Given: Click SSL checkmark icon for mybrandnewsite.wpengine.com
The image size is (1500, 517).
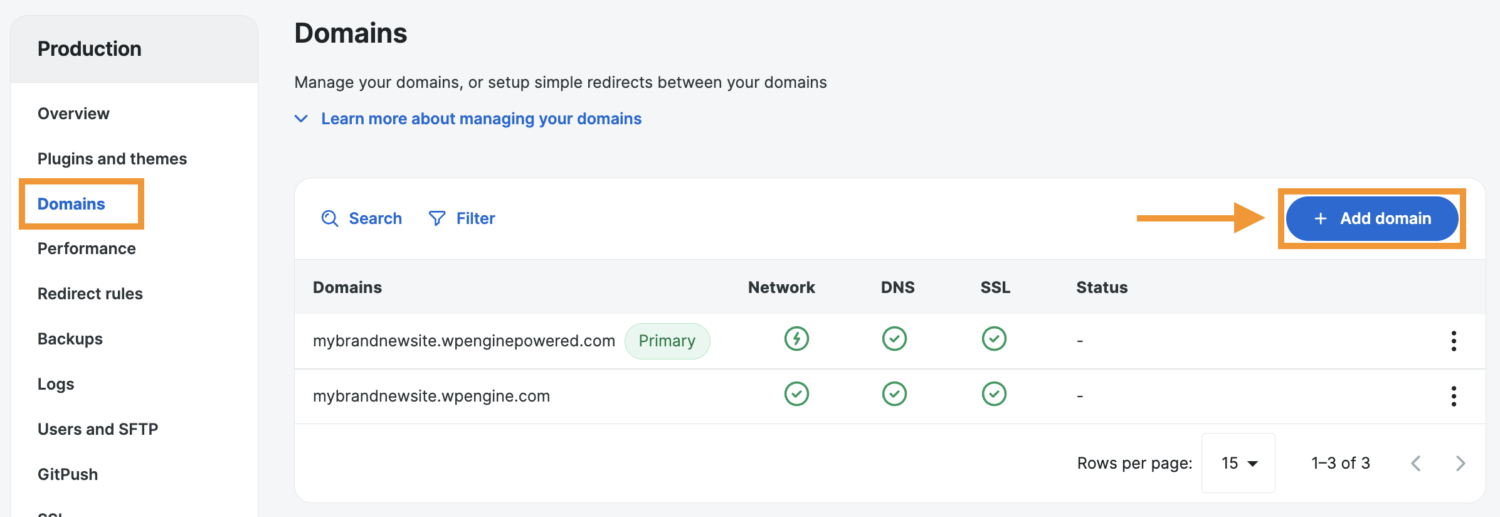Looking at the screenshot, I should pyautogui.click(x=994, y=395).
